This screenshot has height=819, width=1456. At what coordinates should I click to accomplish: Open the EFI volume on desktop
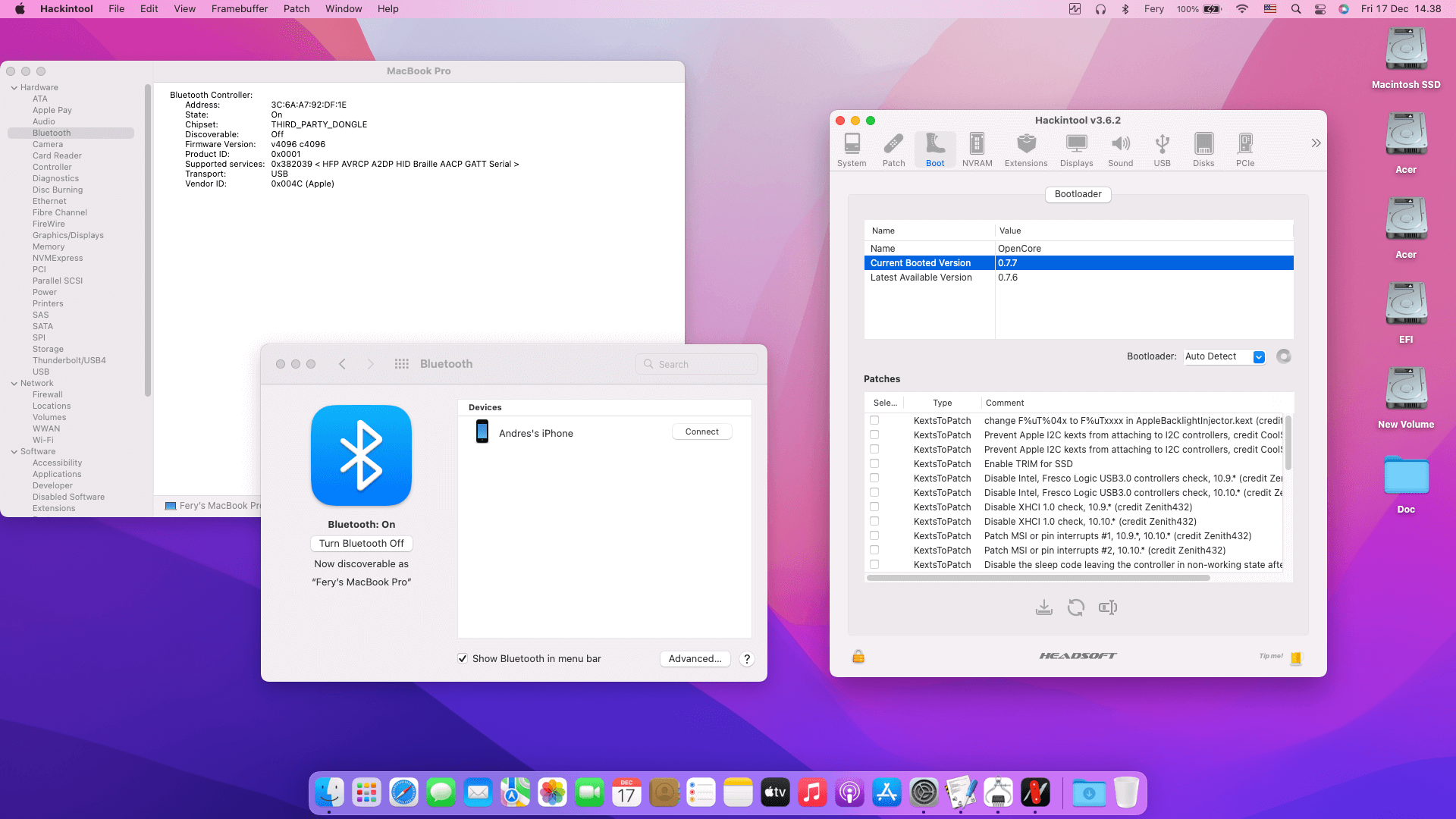coord(1406,312)
